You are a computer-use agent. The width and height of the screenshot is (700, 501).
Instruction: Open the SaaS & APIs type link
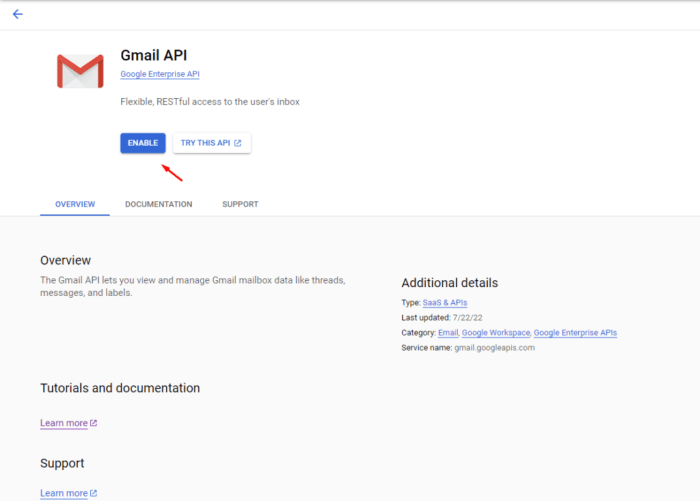(x=445, y=303)
